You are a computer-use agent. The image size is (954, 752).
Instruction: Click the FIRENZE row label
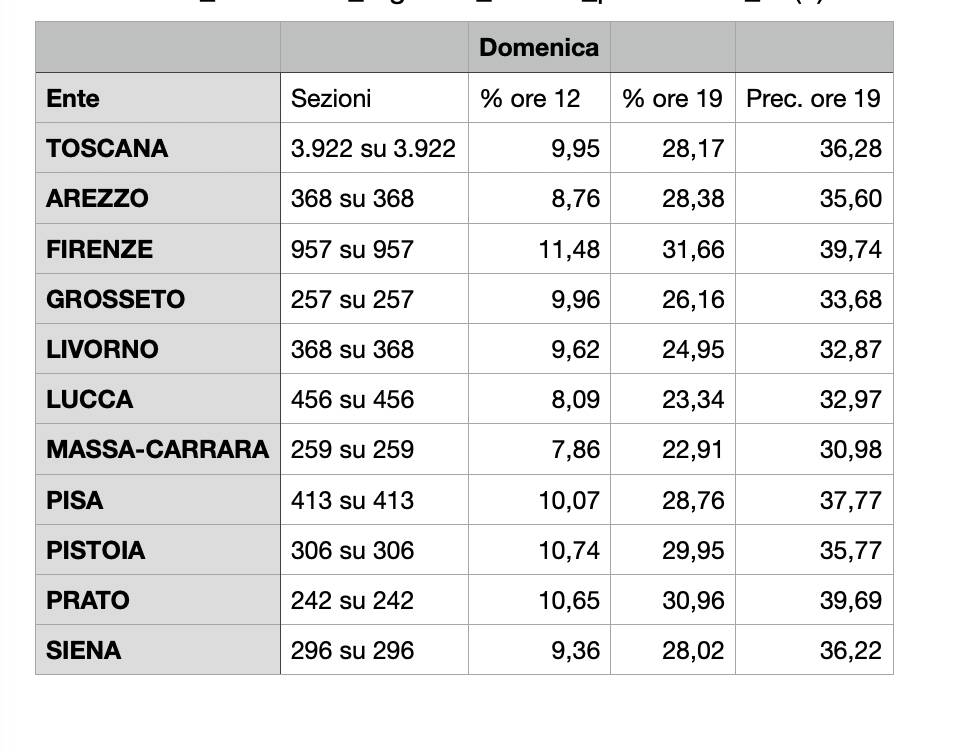coord(99,249)
